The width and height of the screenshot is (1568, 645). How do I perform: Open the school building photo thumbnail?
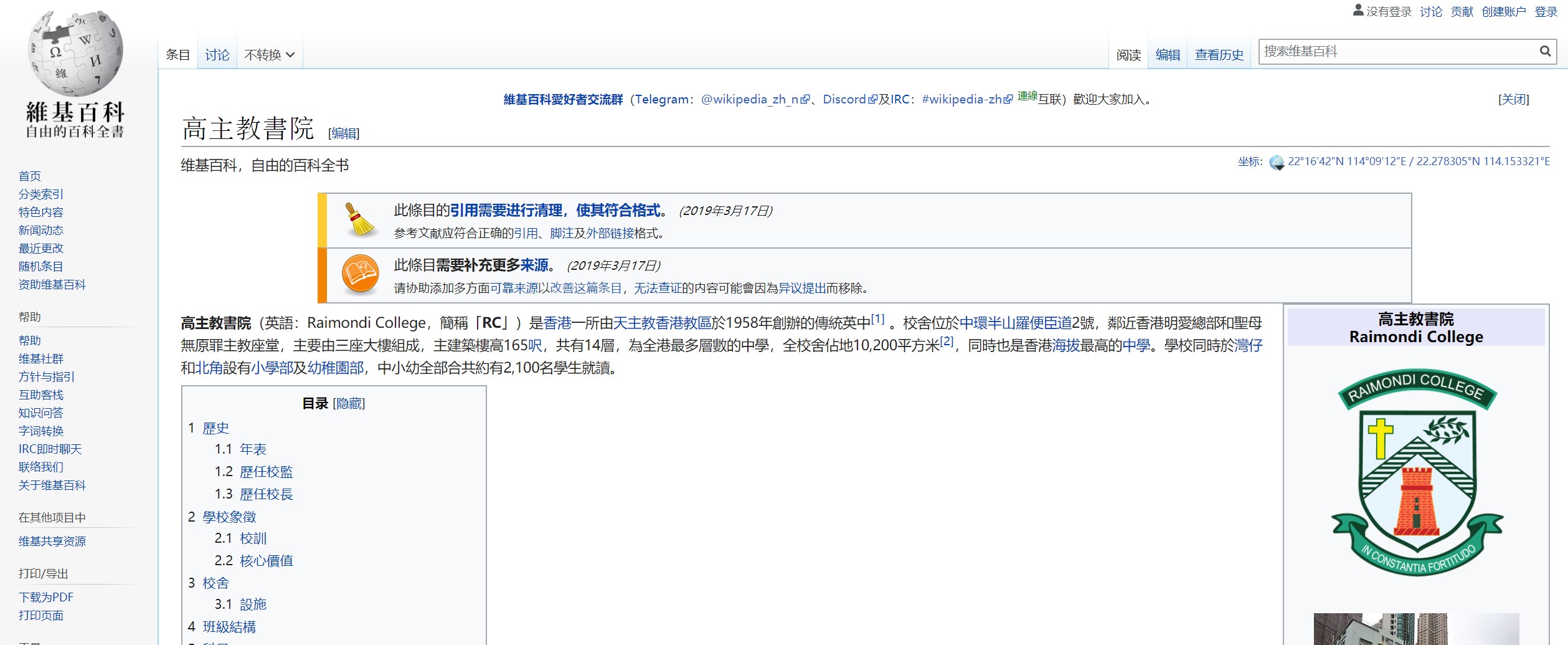pos(1416,629)
